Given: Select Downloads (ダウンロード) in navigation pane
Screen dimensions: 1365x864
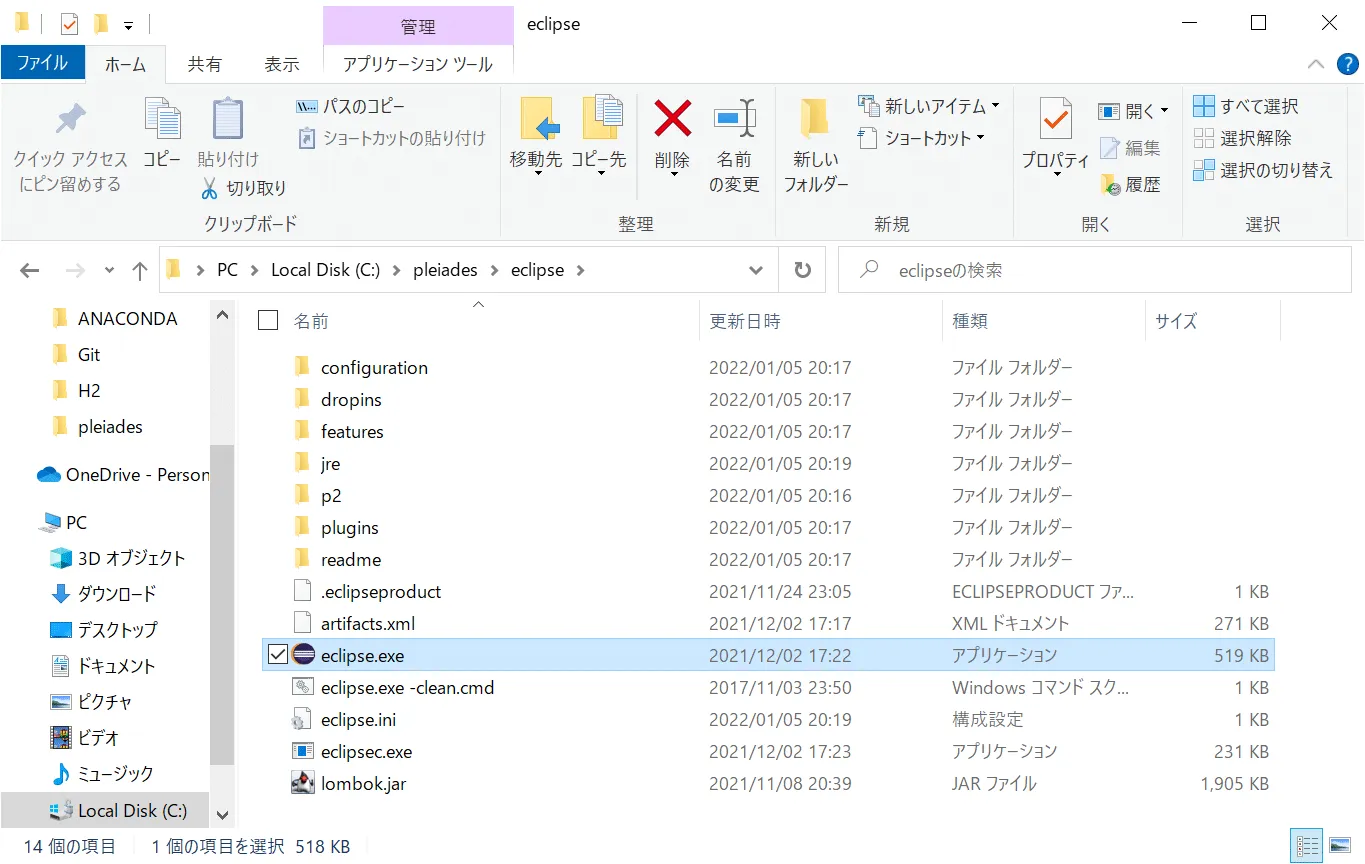Looking at the screenshot, I should coord(103,594).
